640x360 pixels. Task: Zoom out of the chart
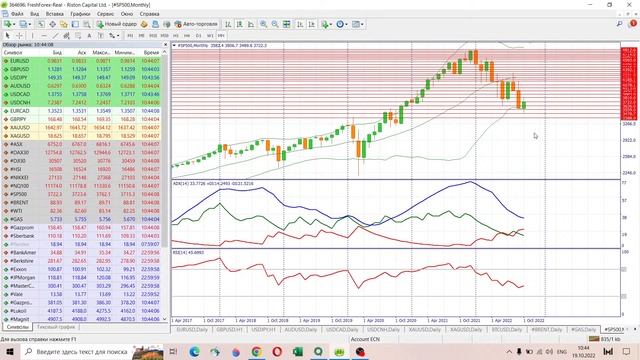click(275, 24)
